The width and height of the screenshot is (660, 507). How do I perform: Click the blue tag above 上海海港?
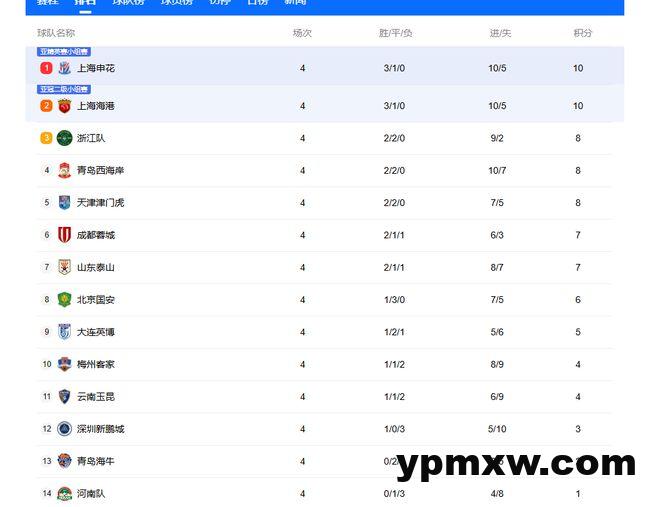click(x=64, y=89)
